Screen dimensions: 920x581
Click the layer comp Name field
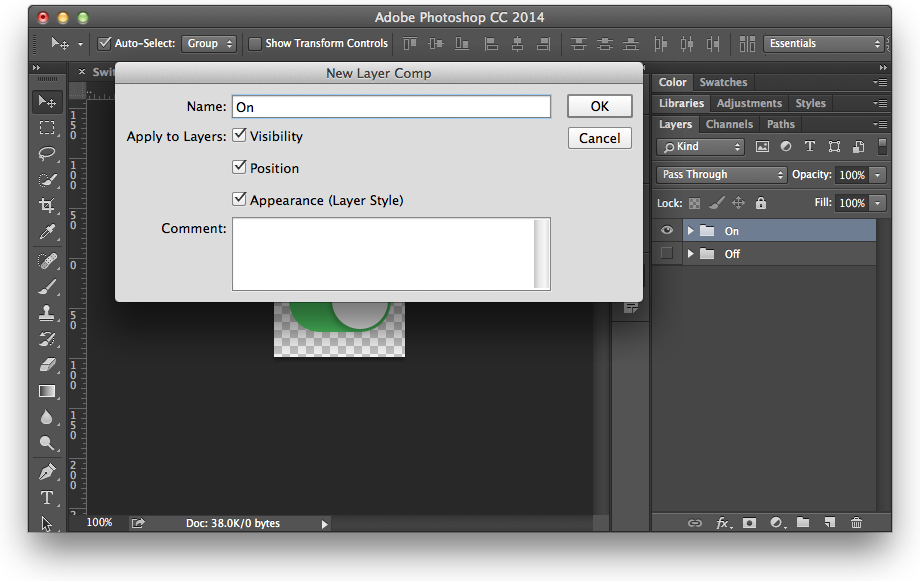(x=391, y=107)
